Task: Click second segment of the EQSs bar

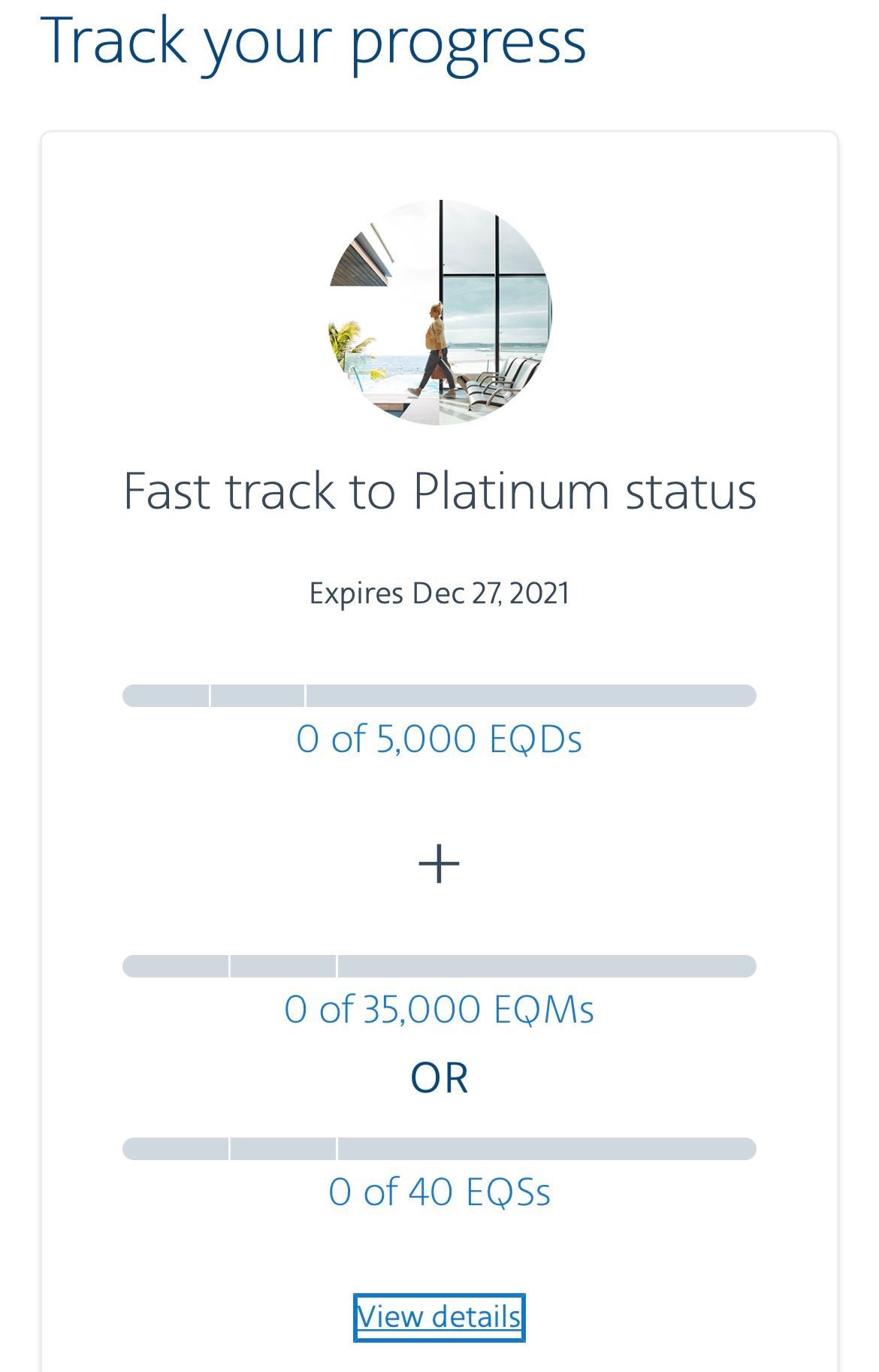Action: [283, 1149]
